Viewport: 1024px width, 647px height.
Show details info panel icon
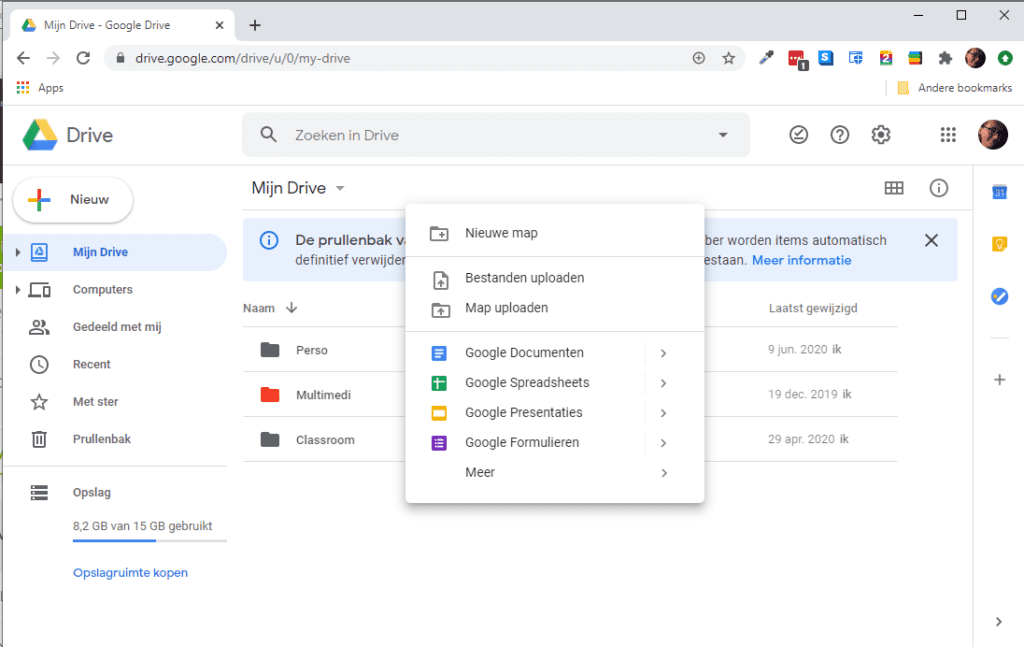pos(938,188)
